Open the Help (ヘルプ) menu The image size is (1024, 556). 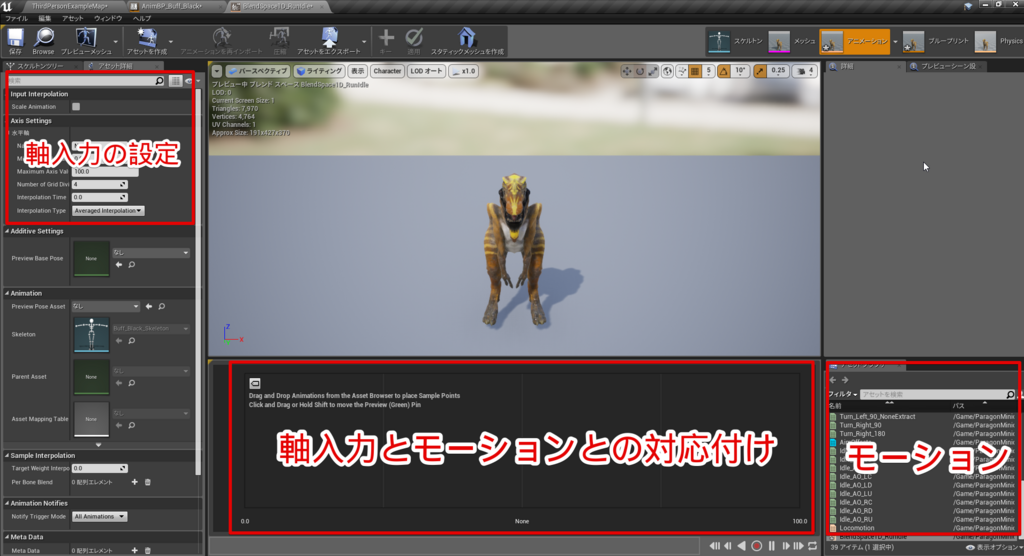point(142,18)
